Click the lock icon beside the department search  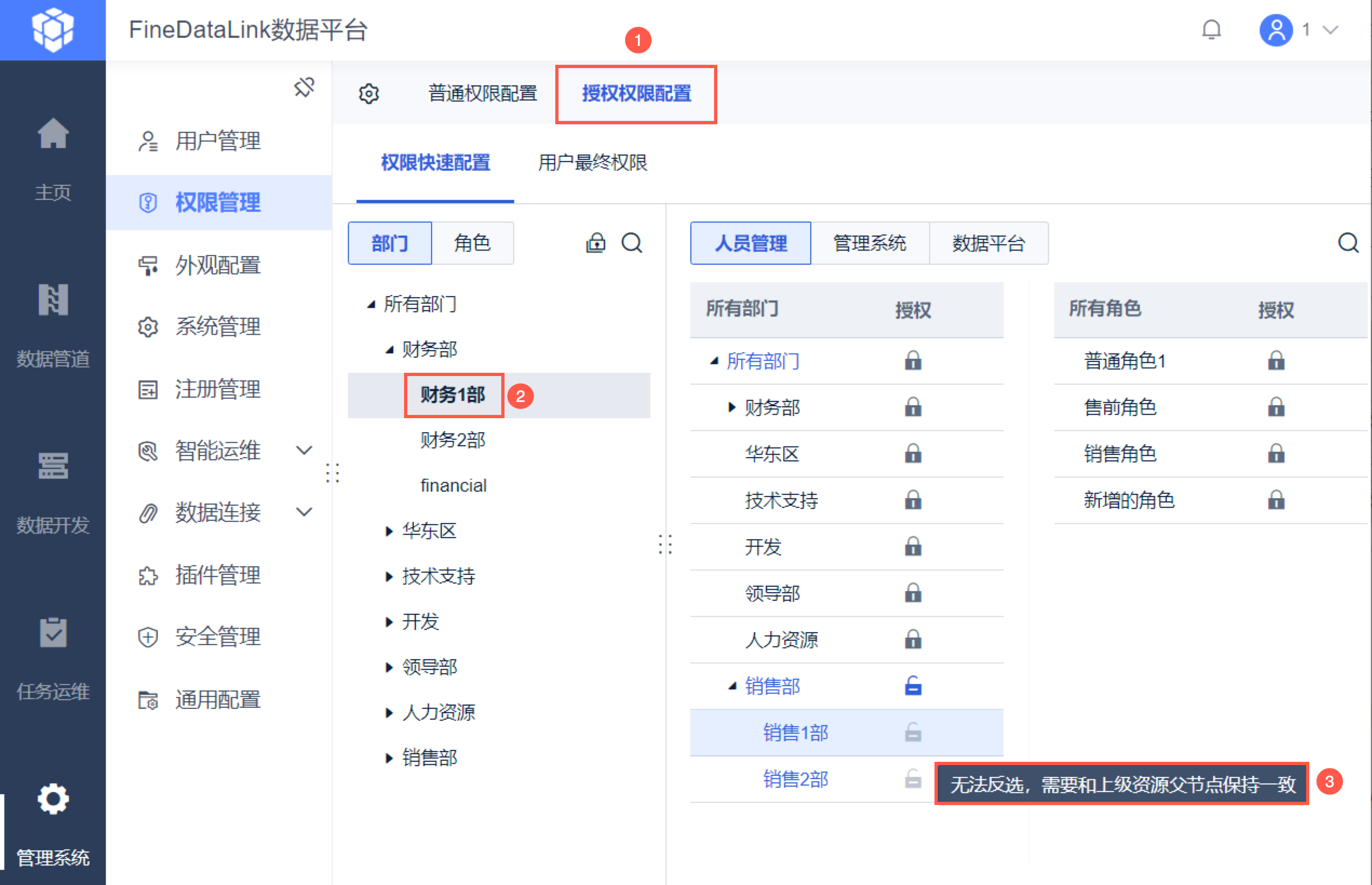pos(595,243)
